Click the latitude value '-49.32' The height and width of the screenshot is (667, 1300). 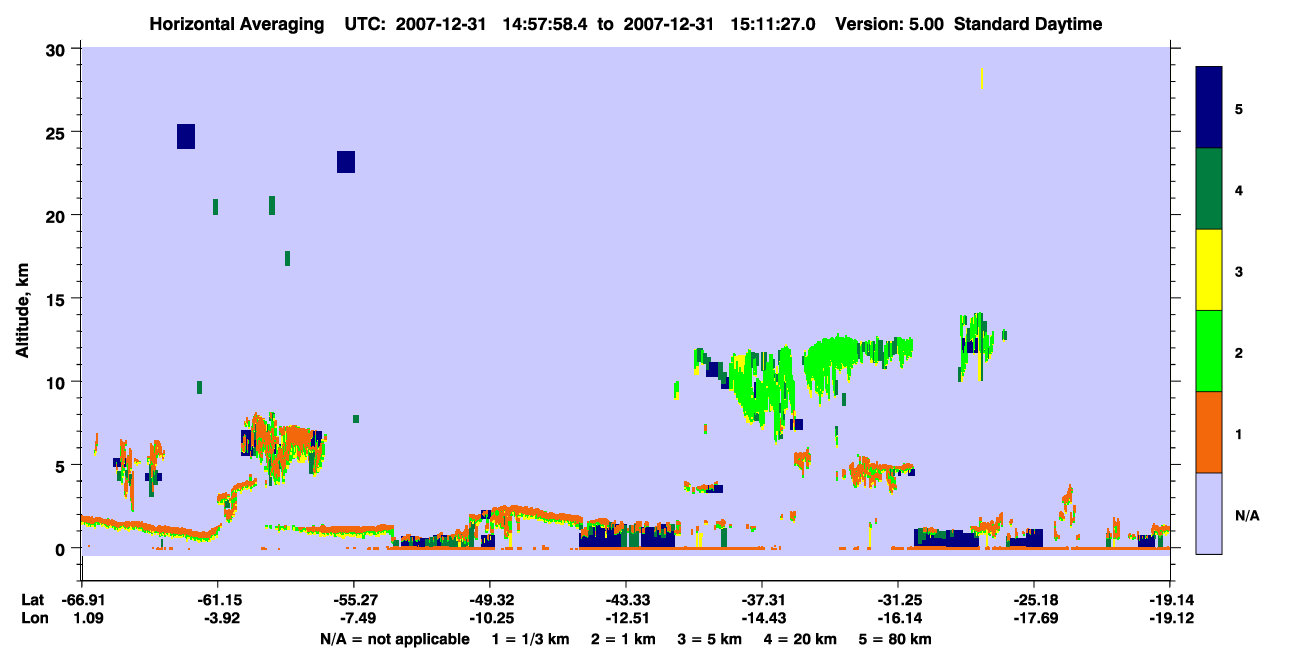490,600
